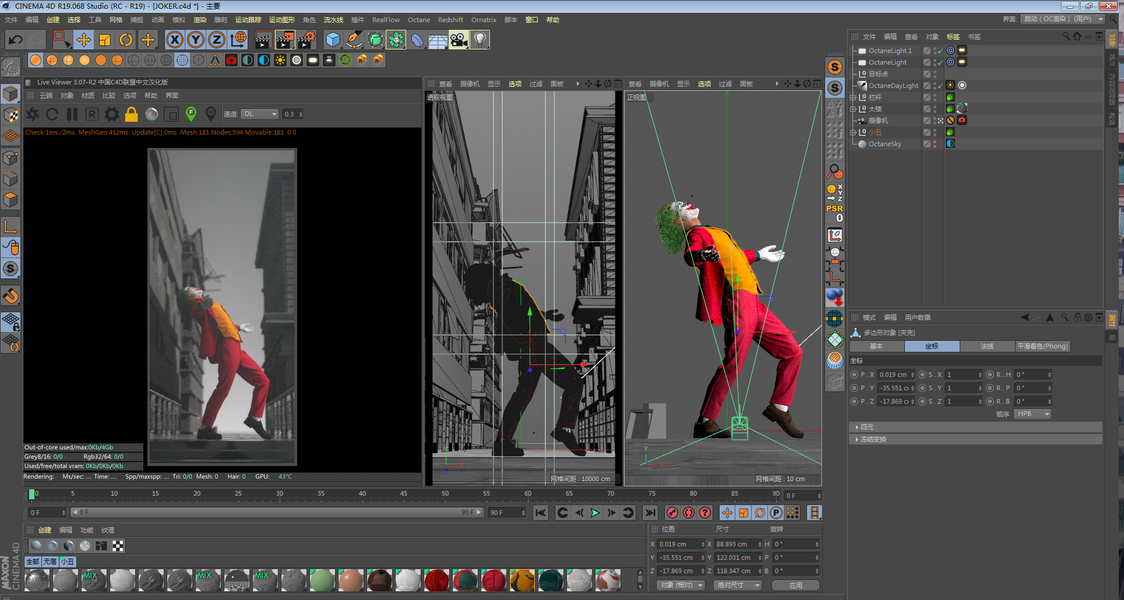Toggle the Live Viewer yellow render lock
The width and height of the screenshot is (1124, 600).
pos(131,115)
